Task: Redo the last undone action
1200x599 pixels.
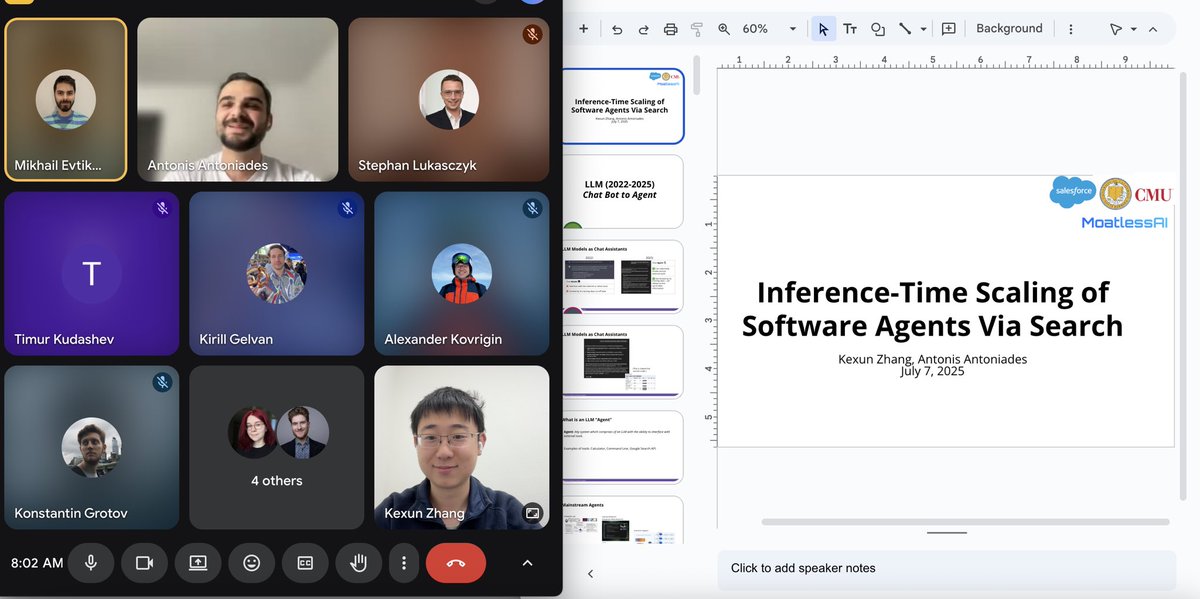Action: 643,29
